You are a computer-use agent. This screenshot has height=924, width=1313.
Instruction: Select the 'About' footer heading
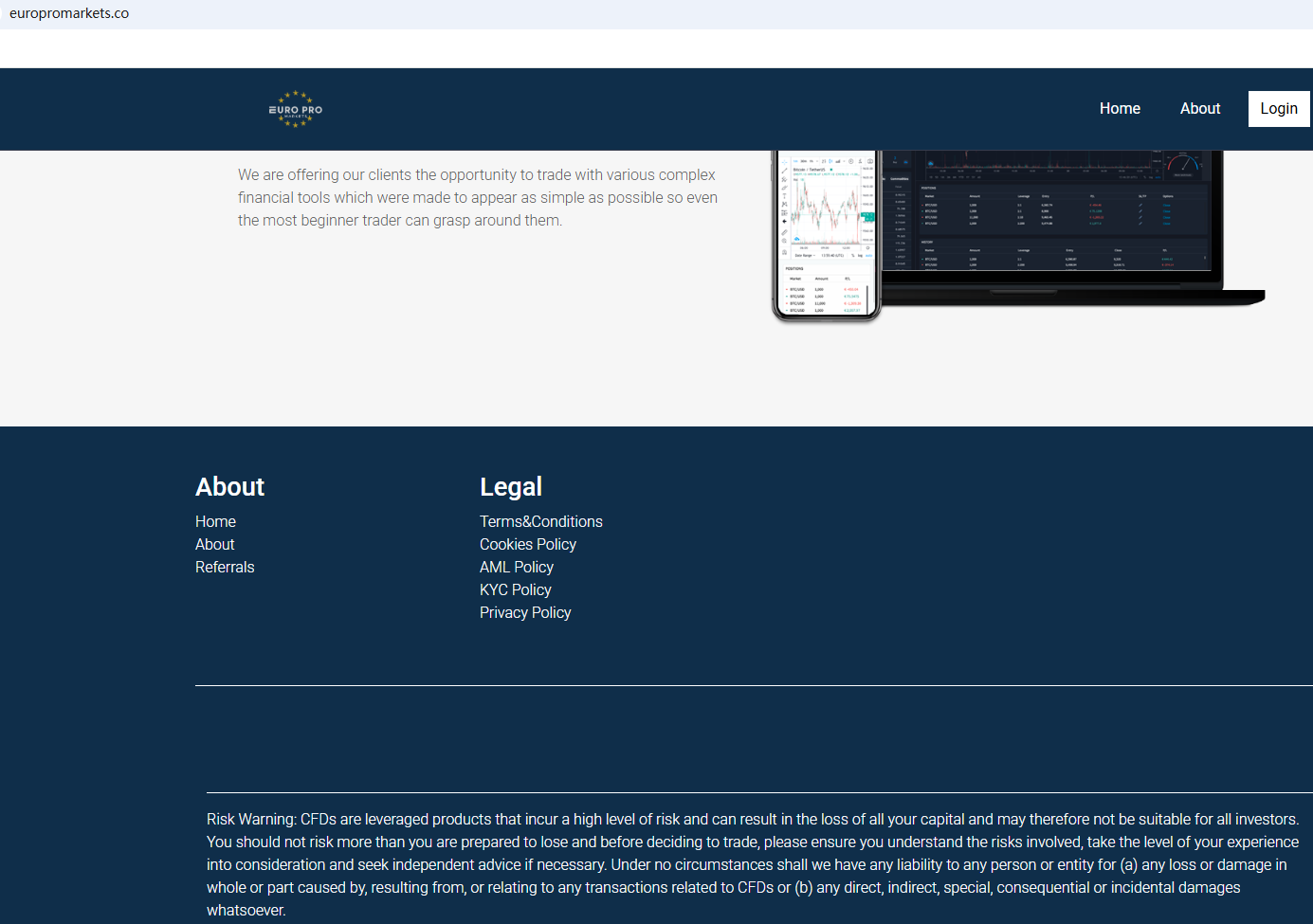(229, 487)
